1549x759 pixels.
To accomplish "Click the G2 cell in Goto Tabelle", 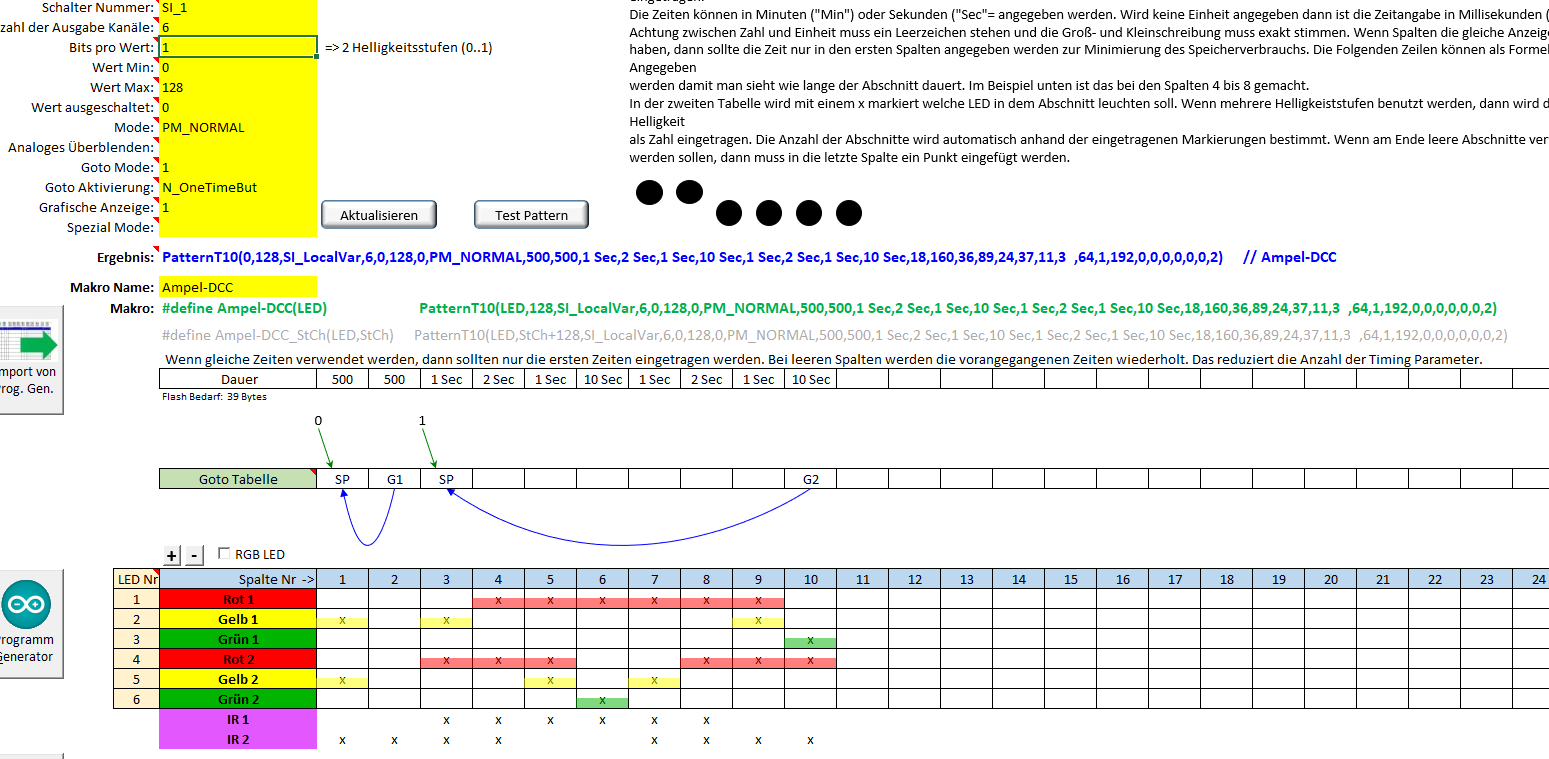I will point(810,479).
